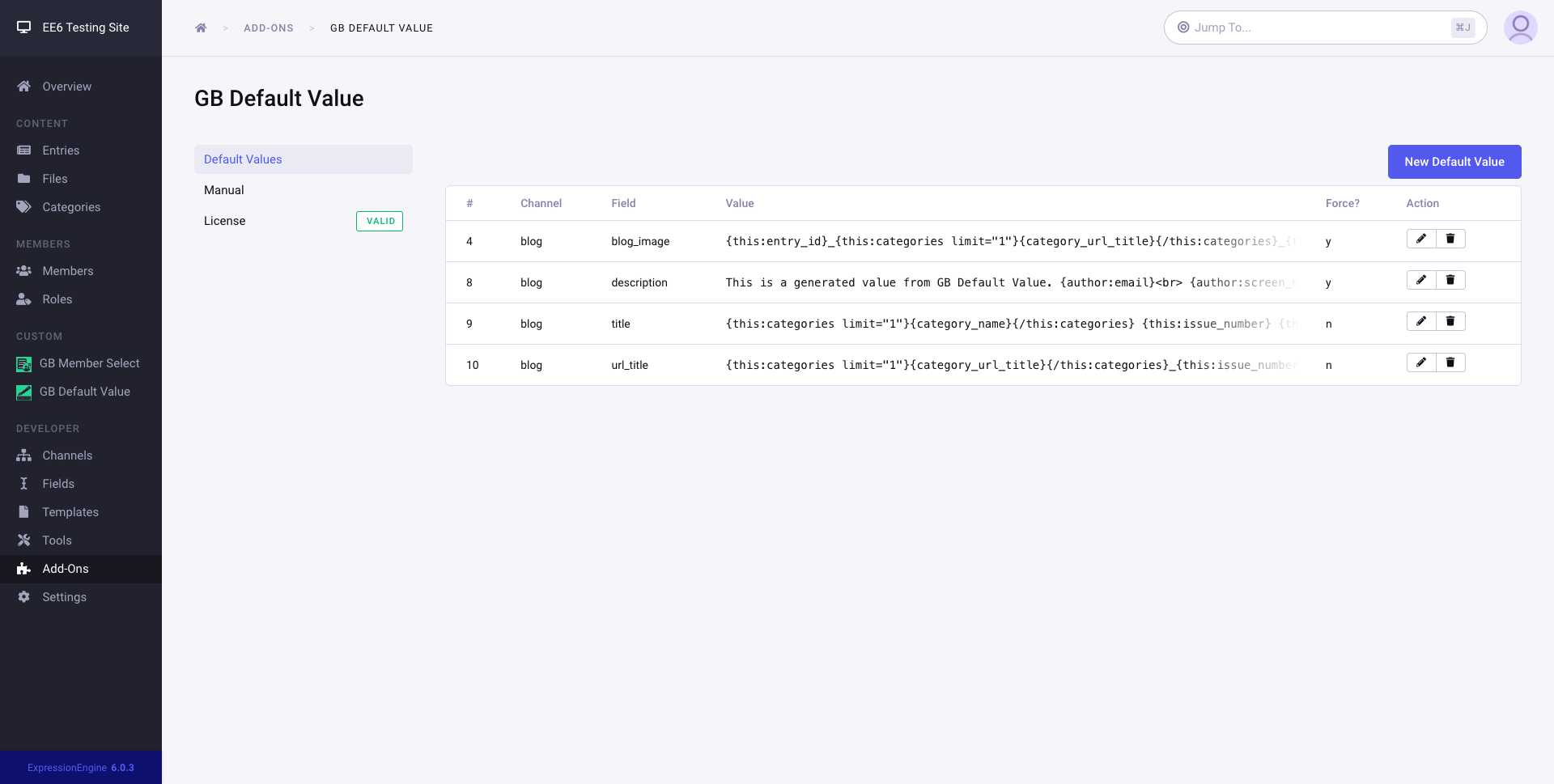The height and width of the screenshot is (784, 1554).
Task: Open the Manual tab
Action: pos(304,190)
